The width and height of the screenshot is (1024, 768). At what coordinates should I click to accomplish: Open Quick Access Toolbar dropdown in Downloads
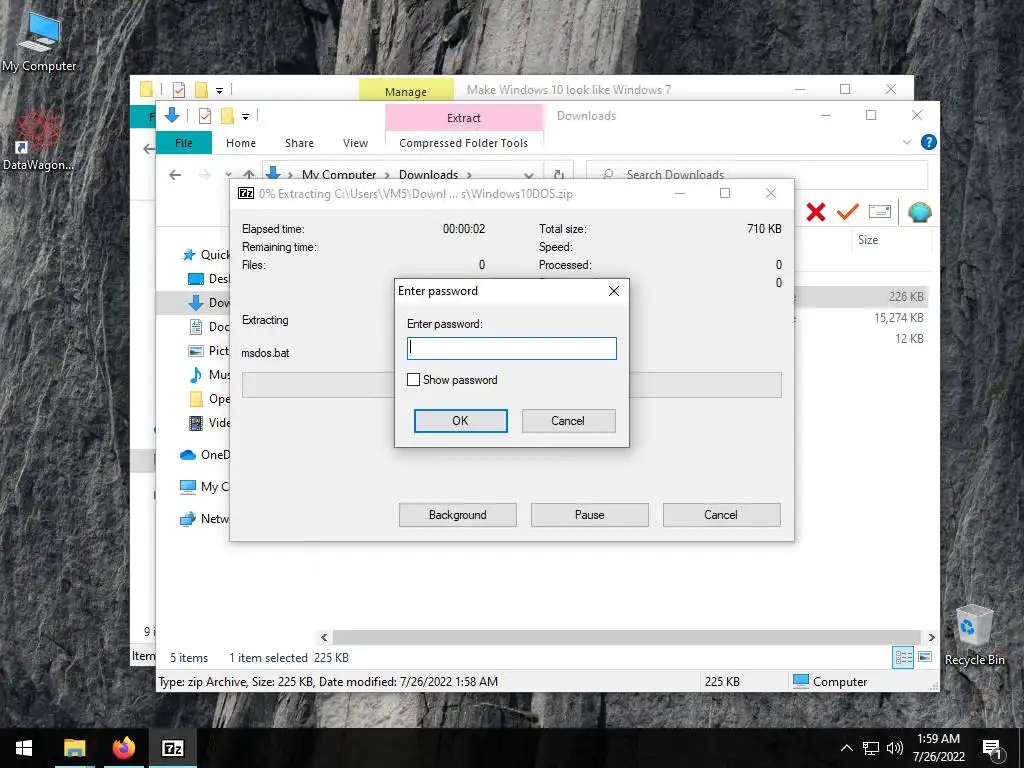[246, 117]
